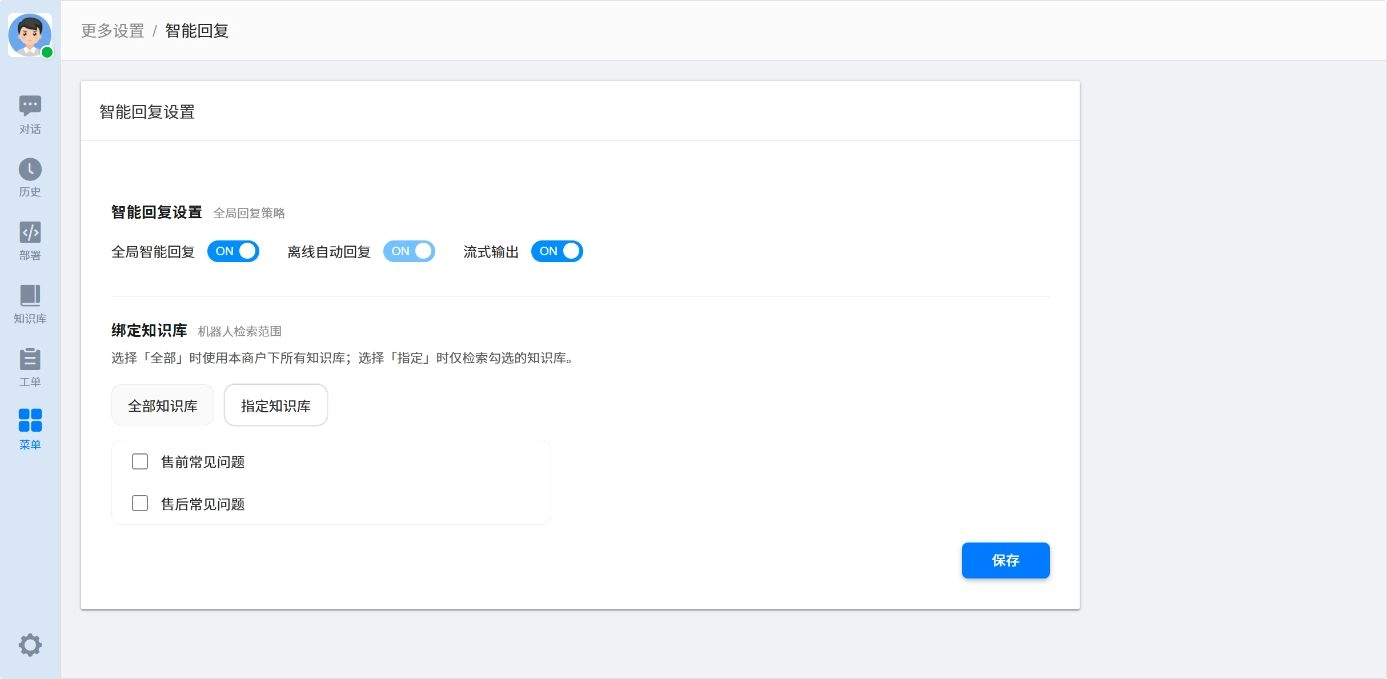Open the 菜单 grid icon
This screenshot has width=1387, height=679.
(x=30, y=420)
